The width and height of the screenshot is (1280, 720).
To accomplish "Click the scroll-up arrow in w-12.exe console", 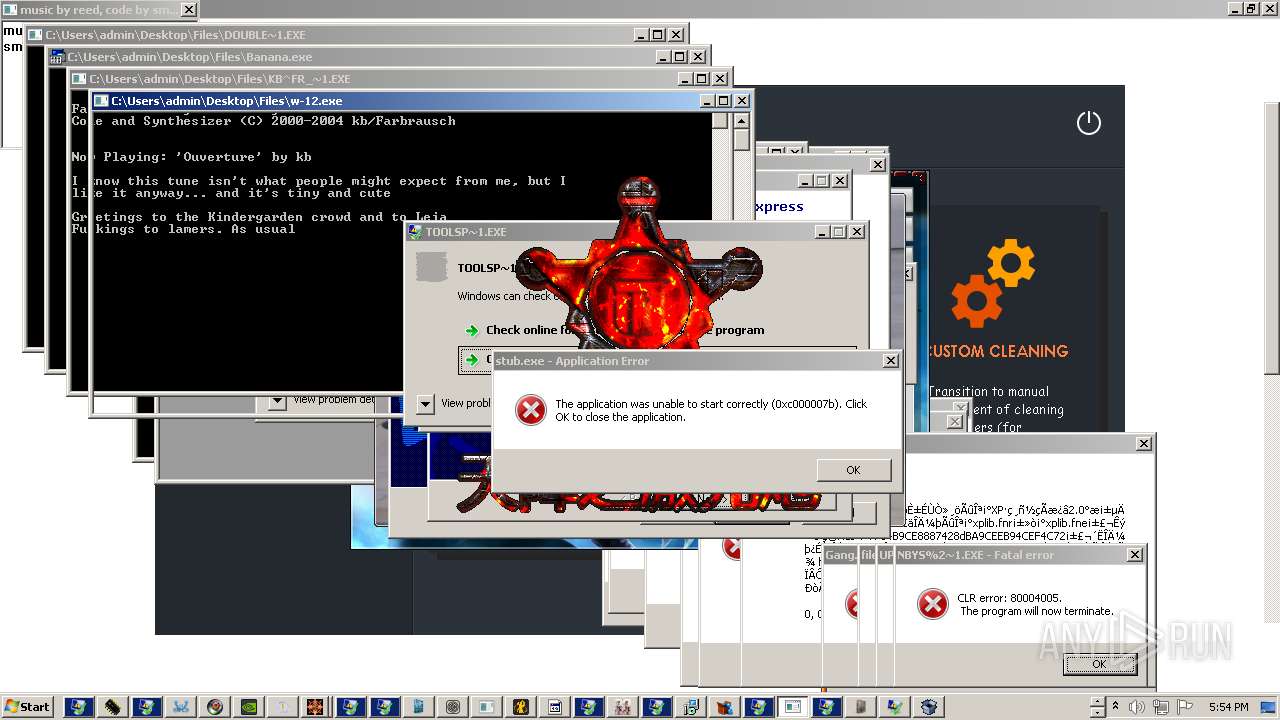I will 741,120.
